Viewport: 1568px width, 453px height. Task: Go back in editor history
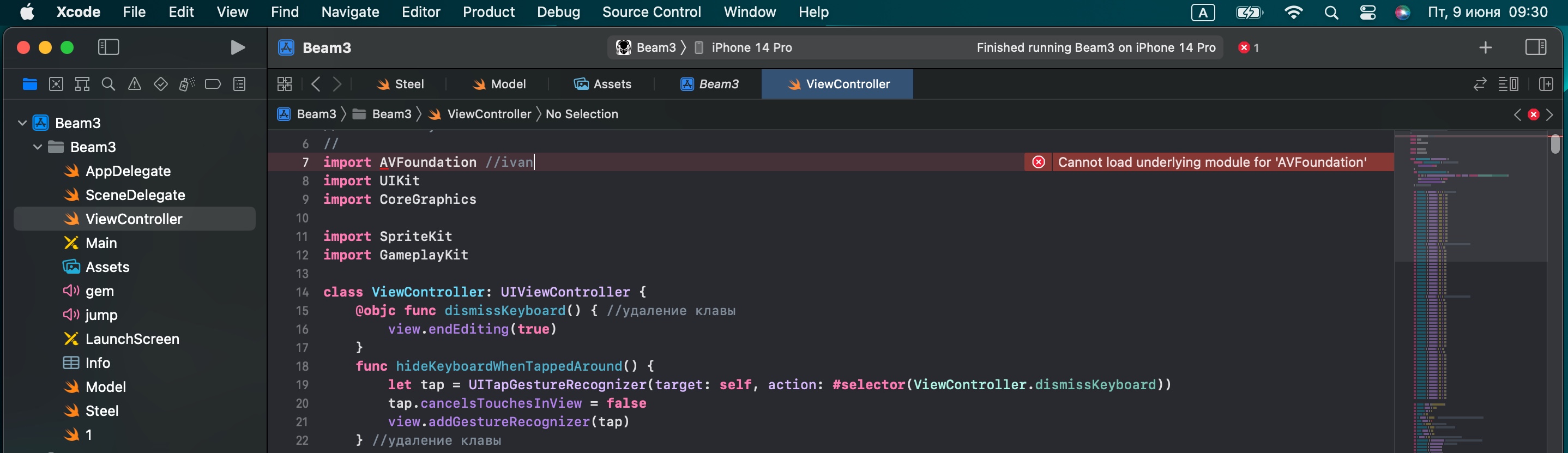(315, 84)
